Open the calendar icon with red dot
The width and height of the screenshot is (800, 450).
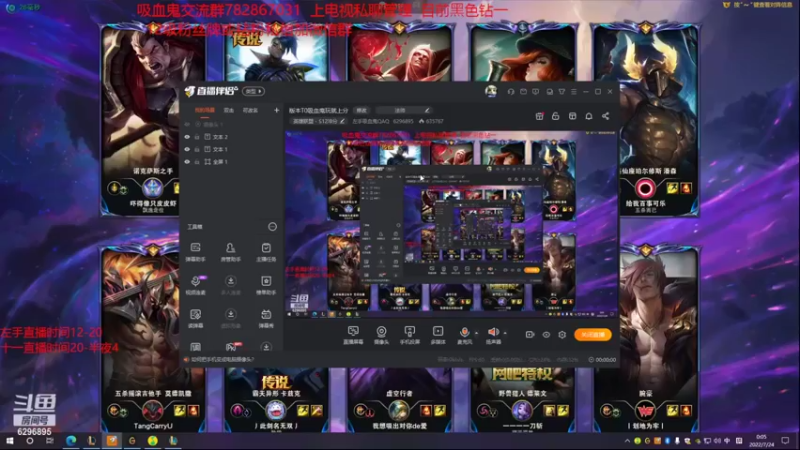[x=539, y=116]
